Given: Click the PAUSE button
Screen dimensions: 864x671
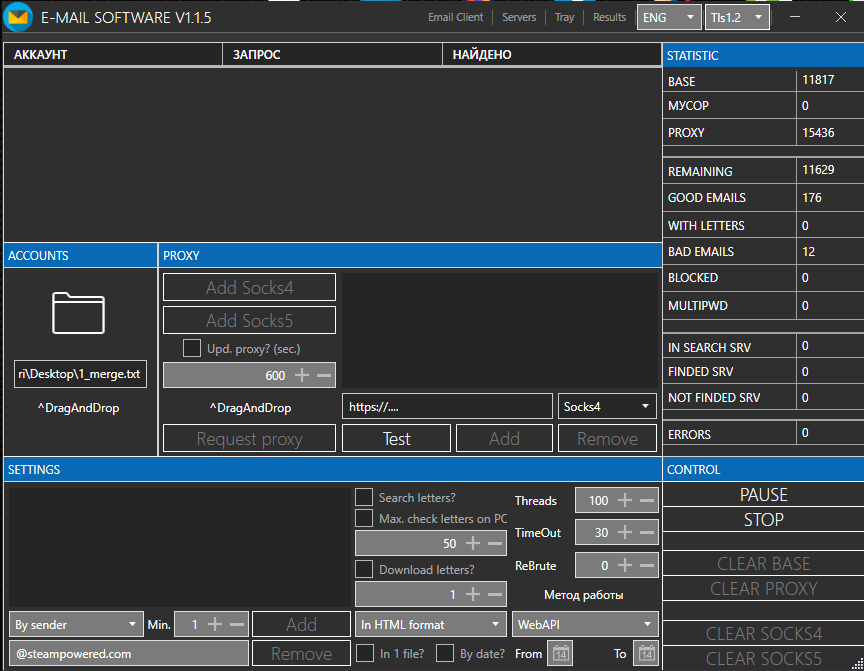Looking at the screenshot, I should pyautogui.click(x=763, y=495).
